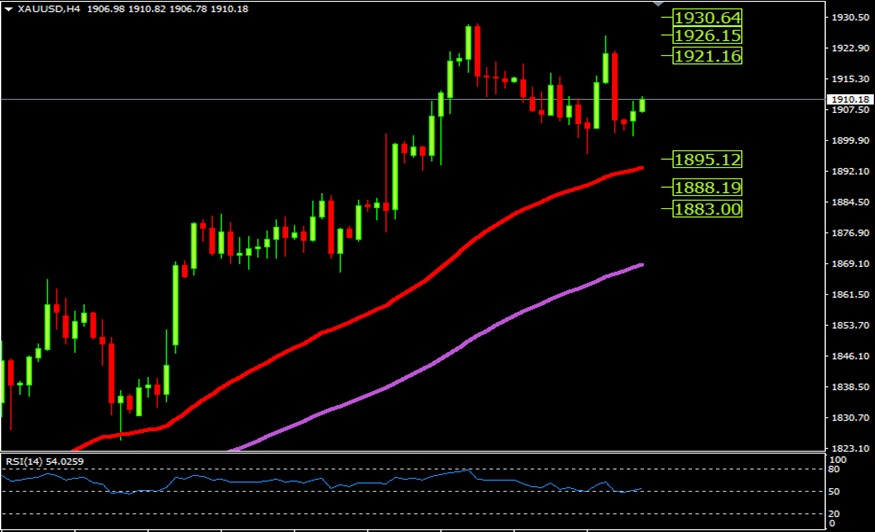Click the 1930.50 mark on price axis
Viewport: 875px width, 532px height.
point(848,18)
